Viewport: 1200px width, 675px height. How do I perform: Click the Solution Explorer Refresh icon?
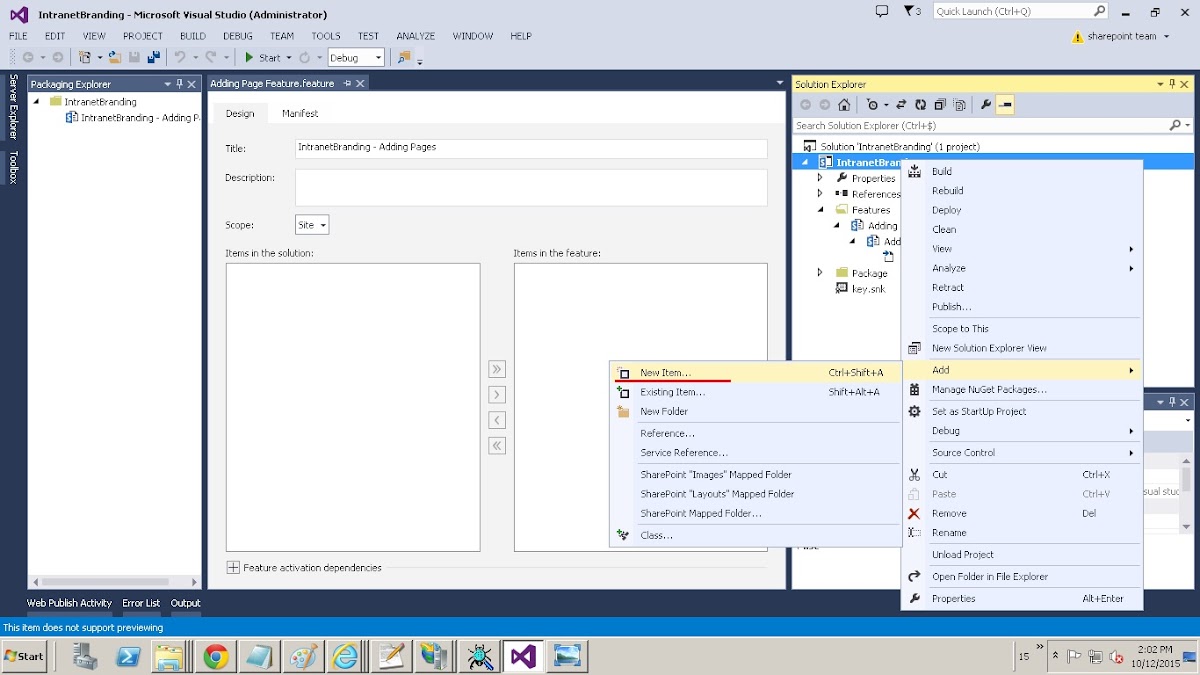click(x=920, y=105)
